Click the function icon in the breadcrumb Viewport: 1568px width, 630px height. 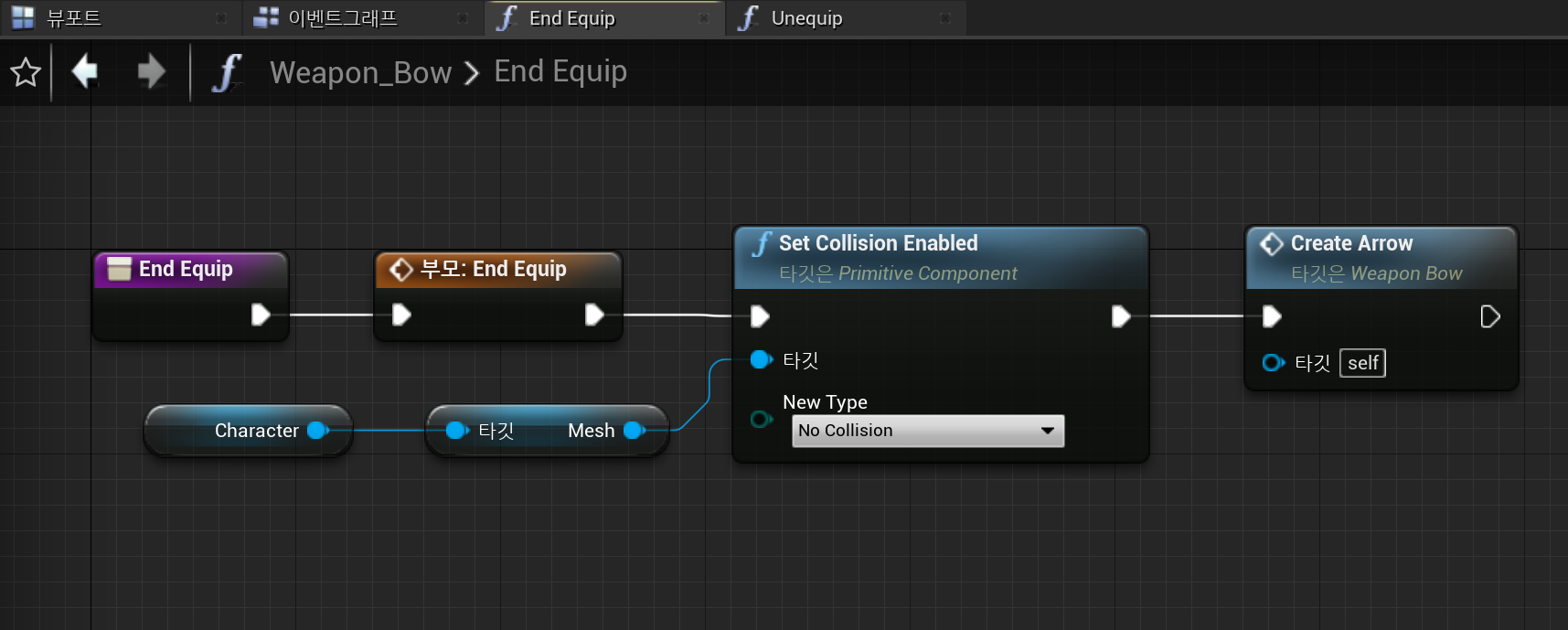pos(227,72)
